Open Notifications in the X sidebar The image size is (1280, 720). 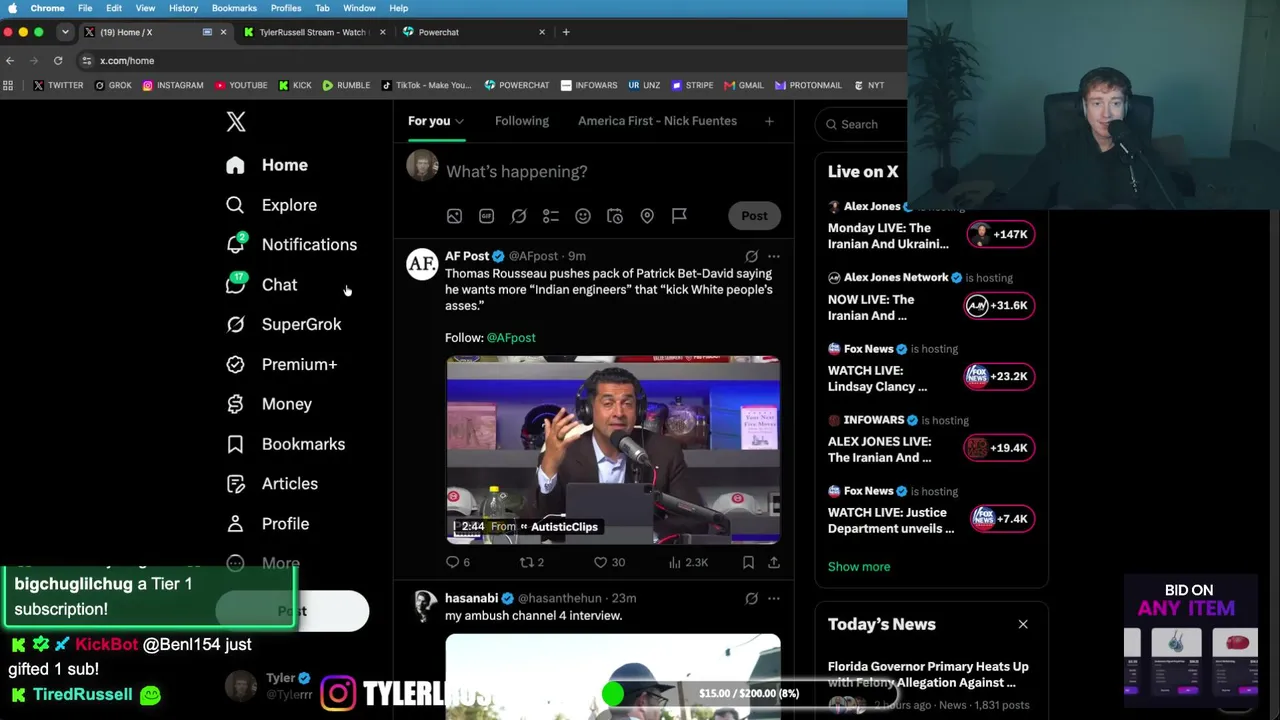click(x=291, y=245)
